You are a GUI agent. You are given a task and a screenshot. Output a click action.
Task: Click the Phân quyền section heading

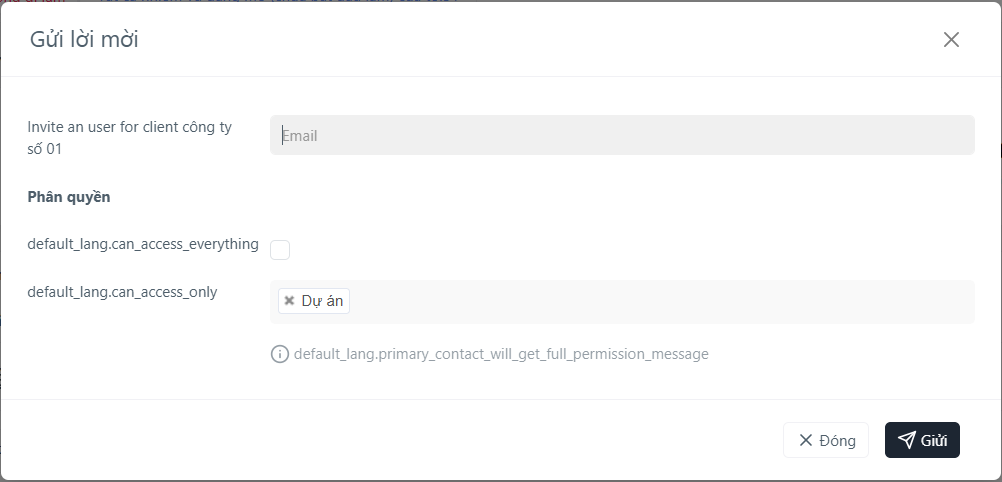pos(69,197)
